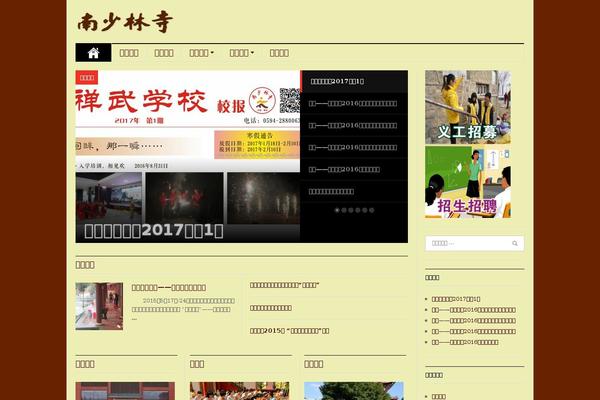Open the shortest sidebar recent post with 2016
The image size is (600, 400).
[465, 342]
